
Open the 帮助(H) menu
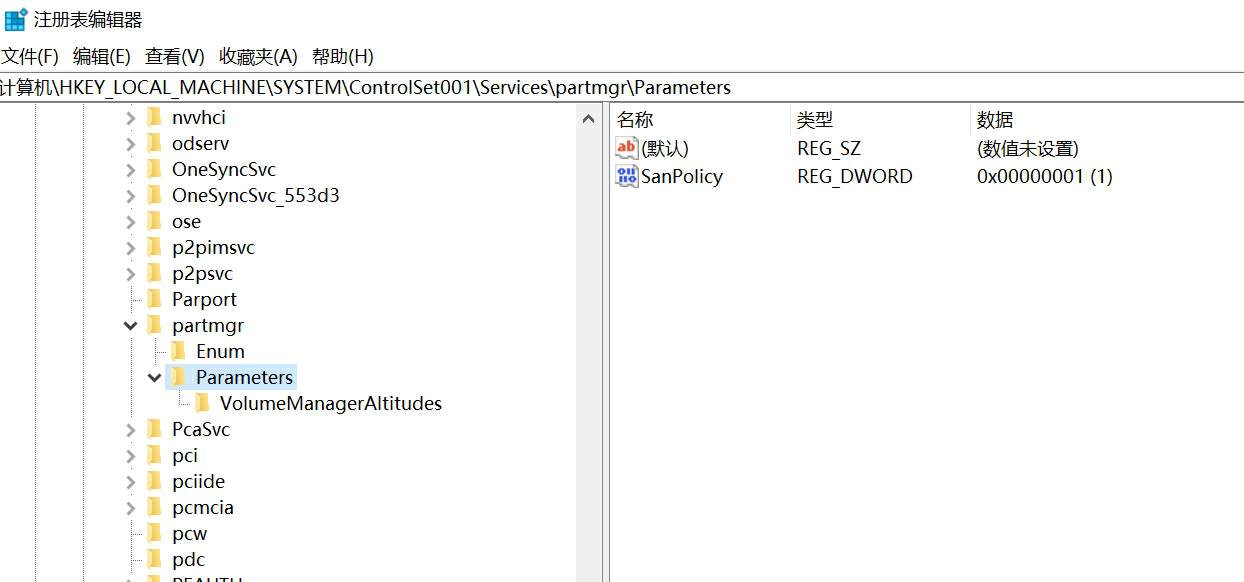click(343, 56)
